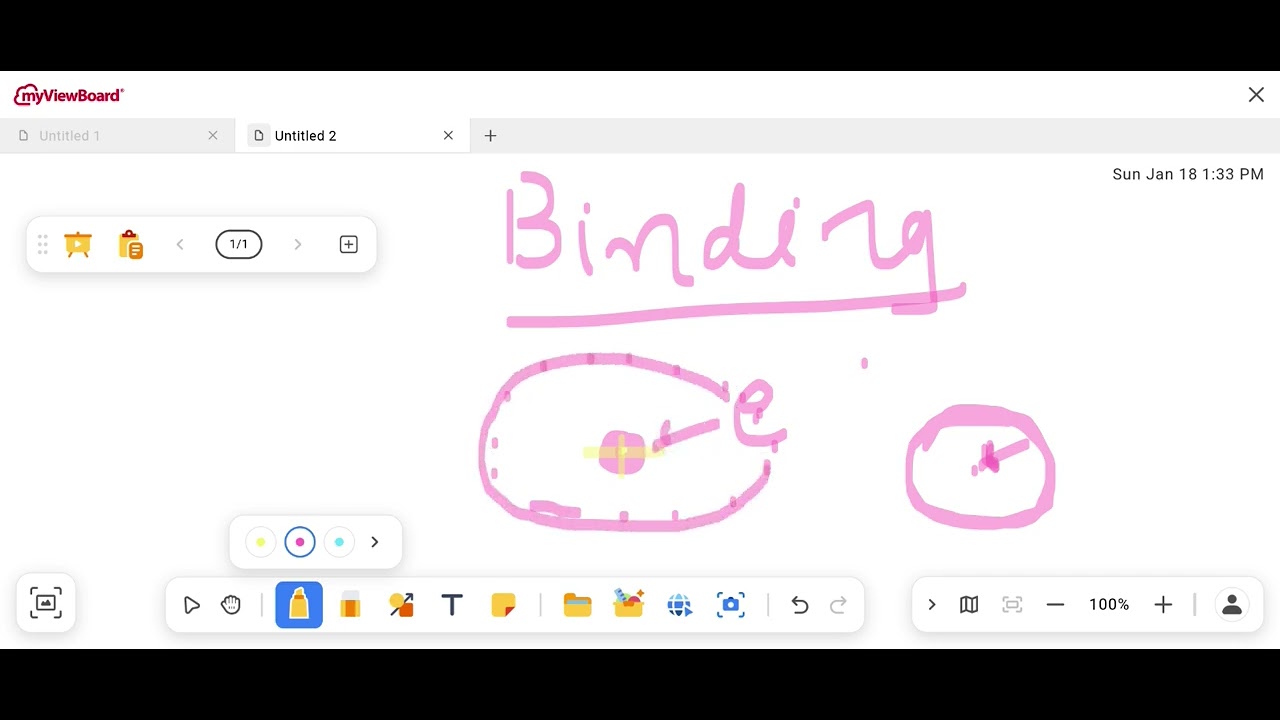This screenshot has height=720, width=1280.
Task: Select the Text tool
Action: pos(452,605)
